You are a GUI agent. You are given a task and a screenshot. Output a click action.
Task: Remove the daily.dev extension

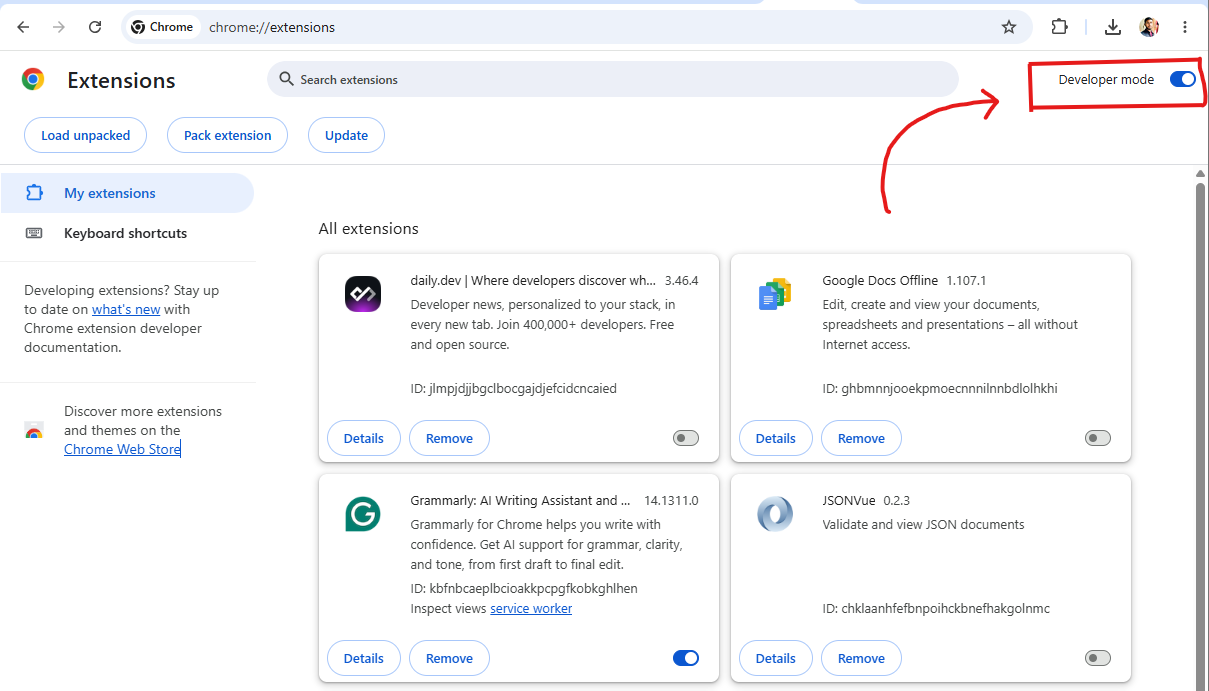point(449,438)
